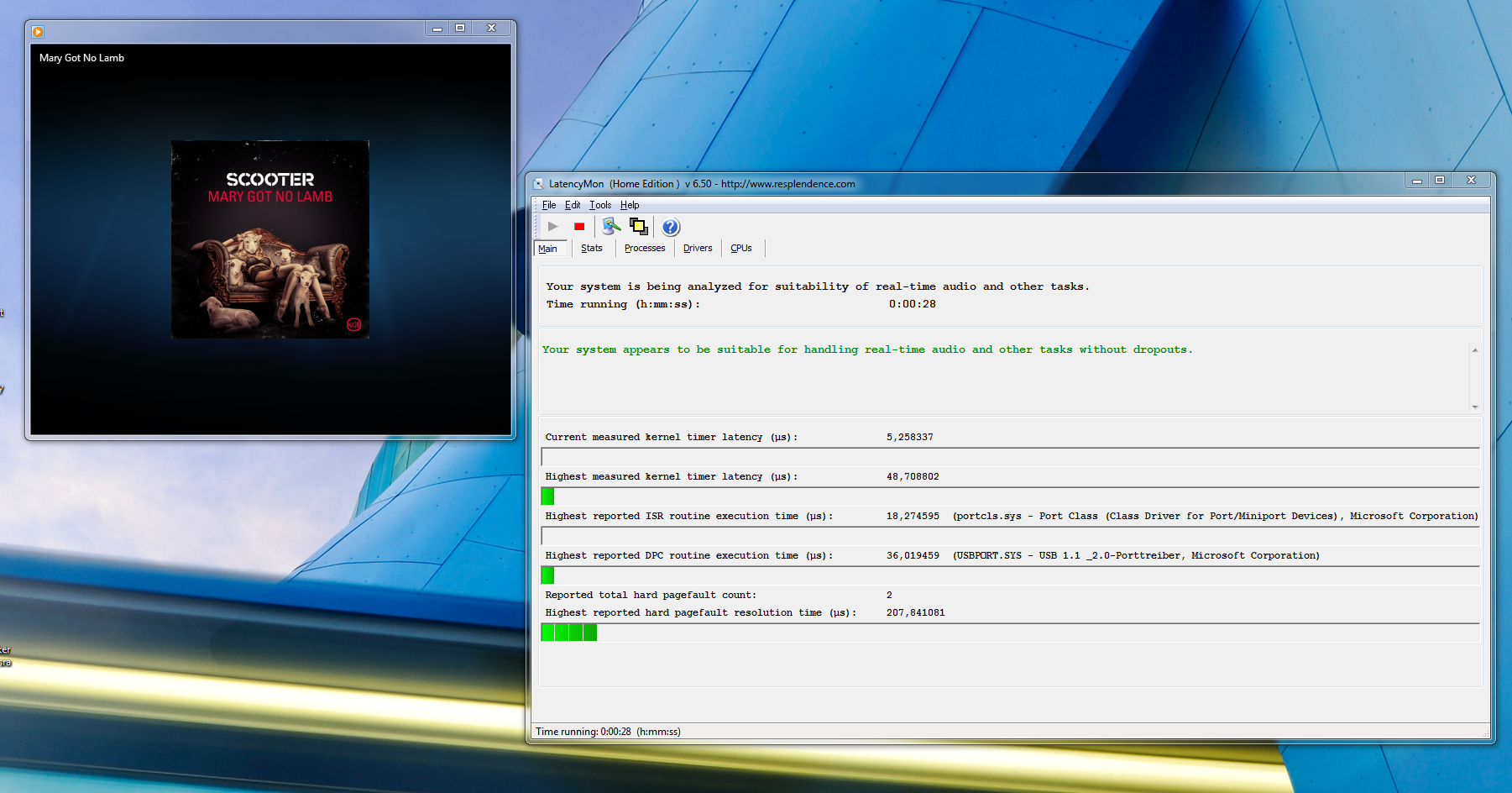Switch to the Stats tab
The image size is (1512, 793).
point(592,249)
